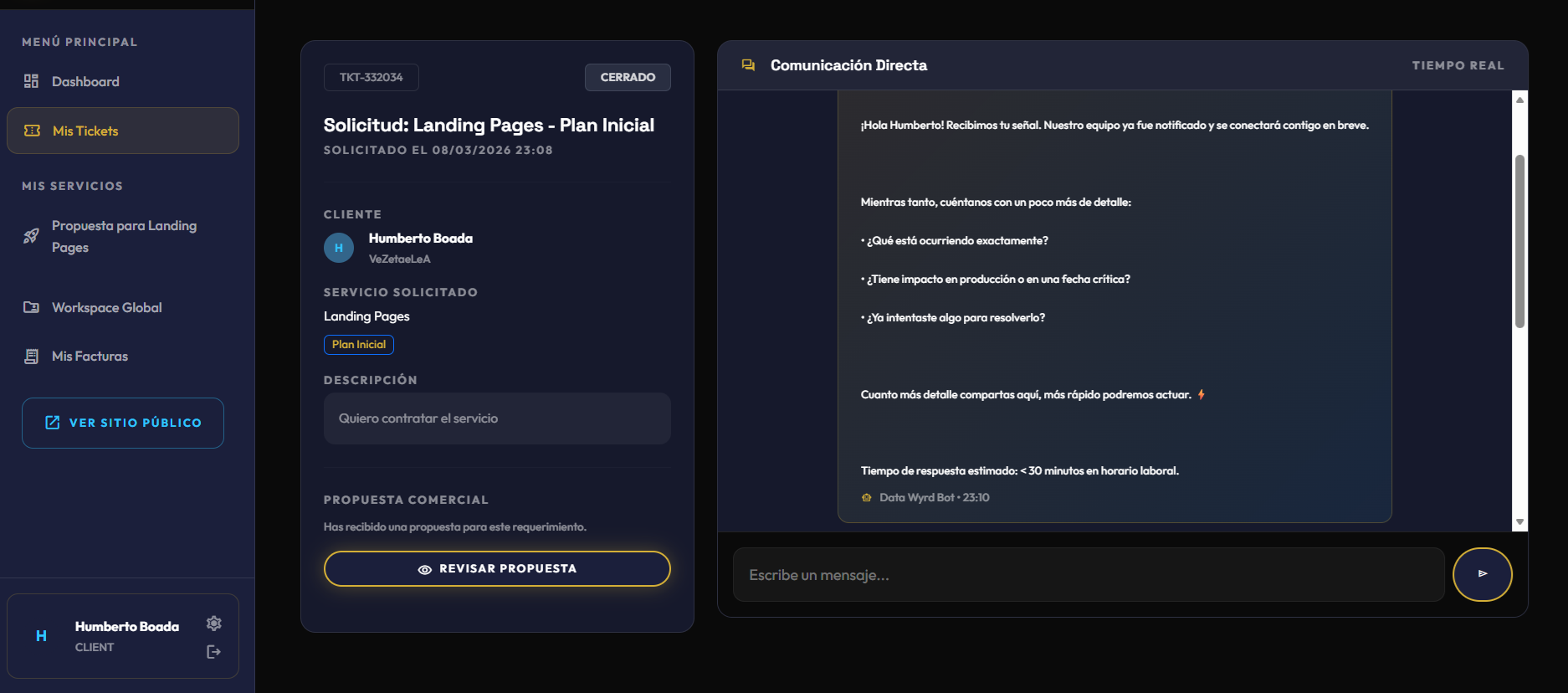Focus the Escribe un mensaje input
The width and height of the screenshot is (1568, 693).
coord(1089,575)
